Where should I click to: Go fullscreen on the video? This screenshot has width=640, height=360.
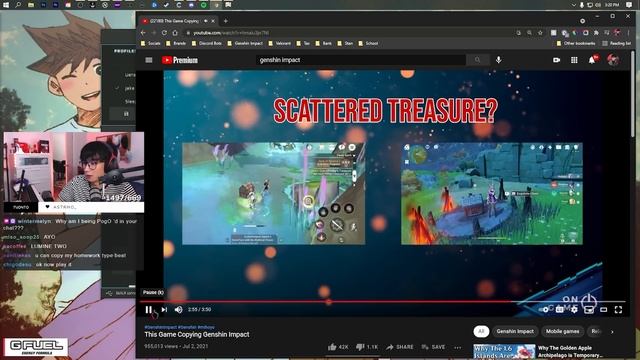click(618, 310)
